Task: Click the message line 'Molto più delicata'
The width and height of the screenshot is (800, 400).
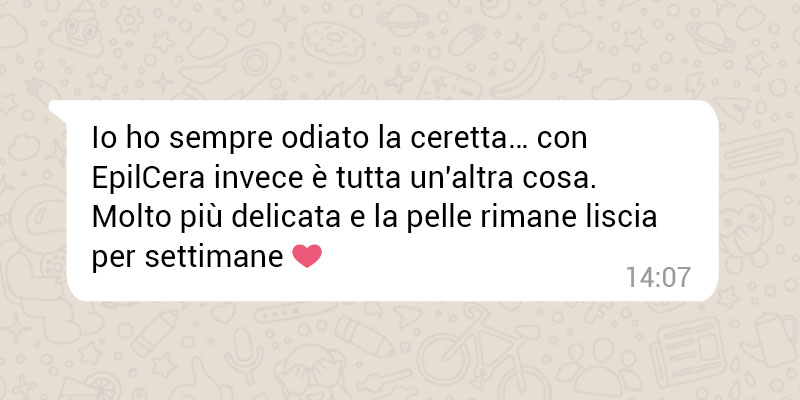Action: click(x=374, y=218)
